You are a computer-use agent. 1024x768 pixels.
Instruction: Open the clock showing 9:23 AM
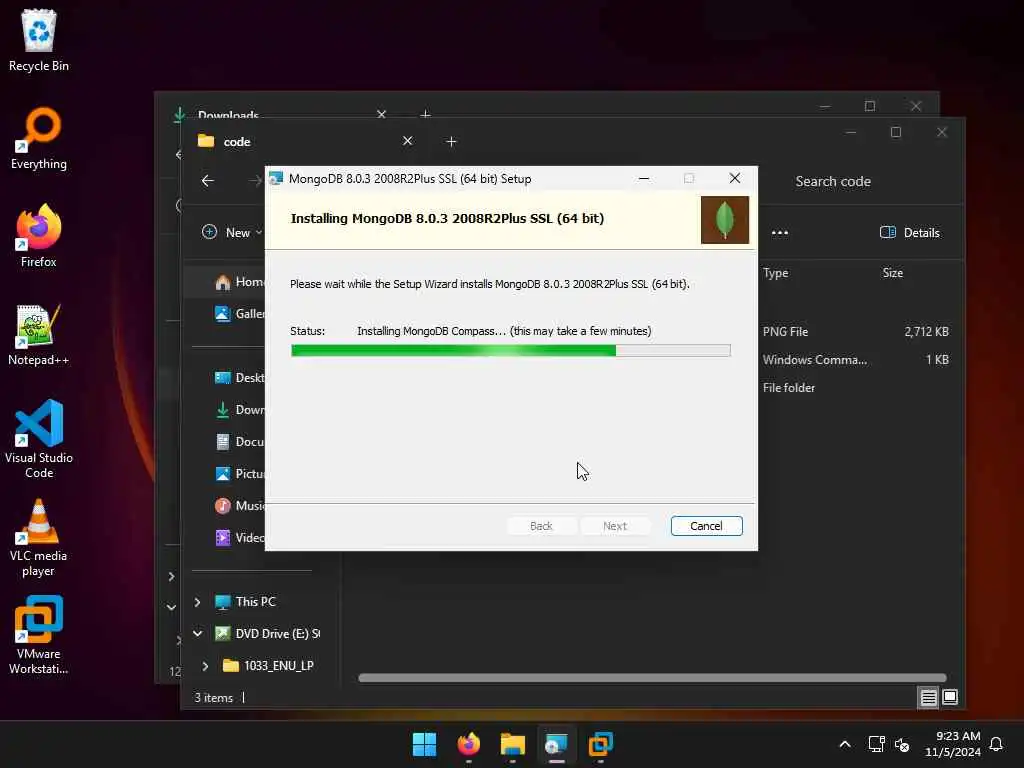coord(953,744)
